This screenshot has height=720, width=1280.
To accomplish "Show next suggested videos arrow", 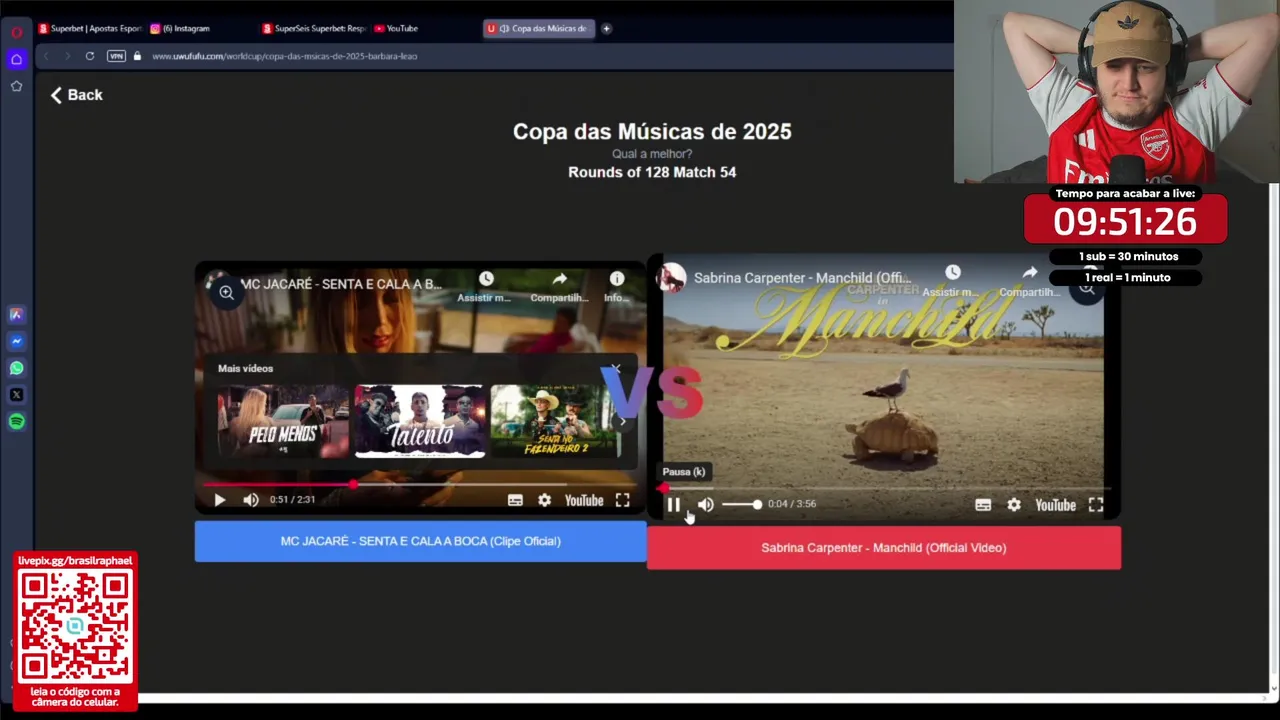I will 622,421.
